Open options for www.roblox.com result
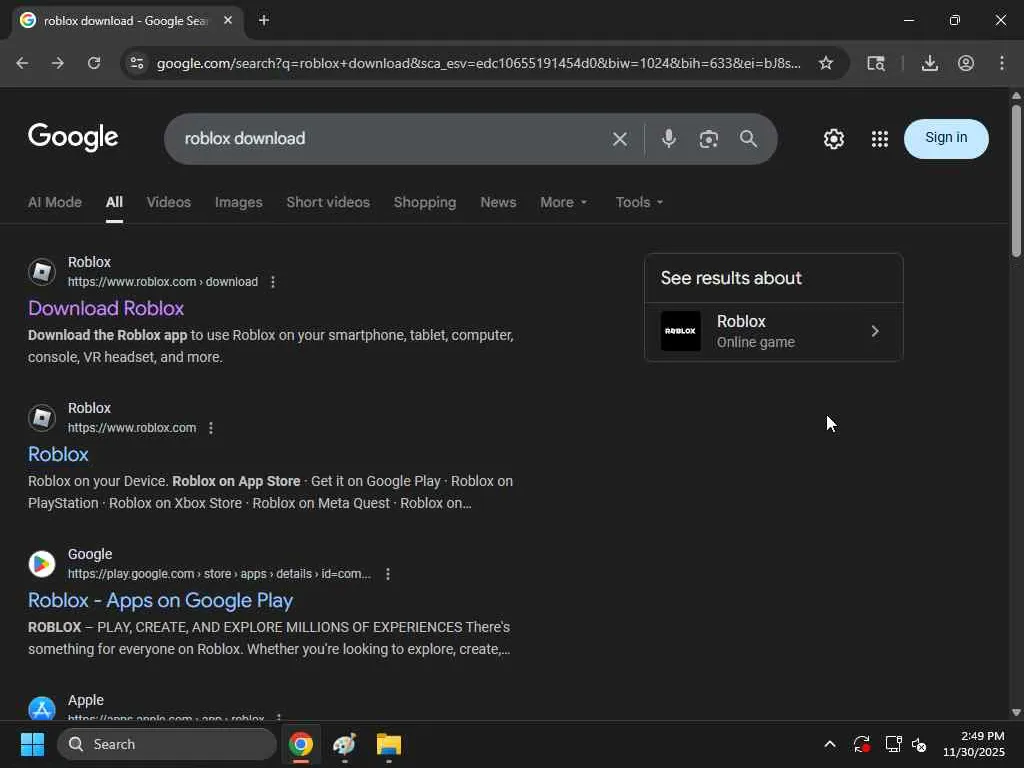This screenshot has height=768, width=1024. (210, 428)
